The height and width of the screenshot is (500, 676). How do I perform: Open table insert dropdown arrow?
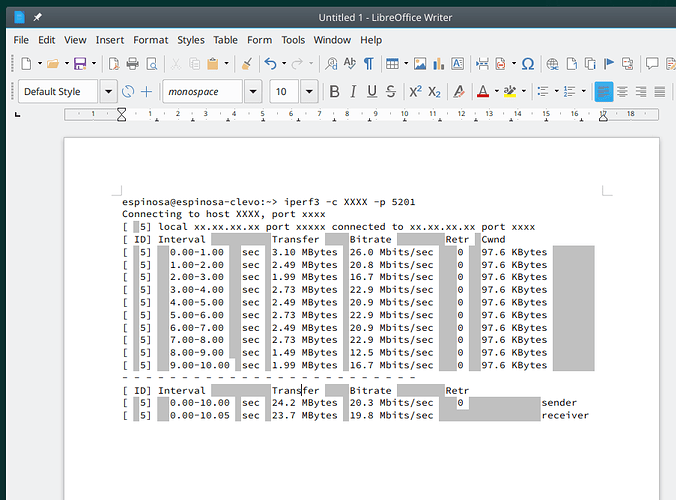[x=406, y=64]
